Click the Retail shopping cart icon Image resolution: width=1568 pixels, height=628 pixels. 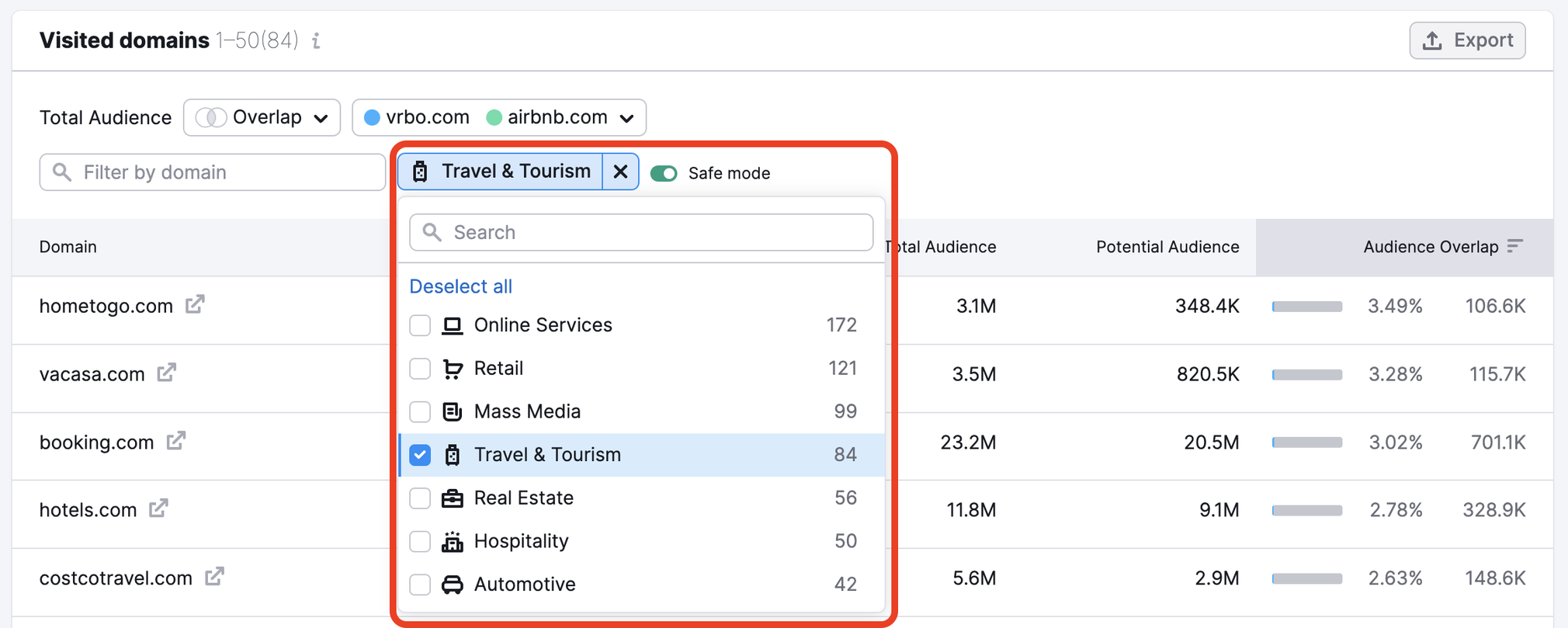[453, 369]
